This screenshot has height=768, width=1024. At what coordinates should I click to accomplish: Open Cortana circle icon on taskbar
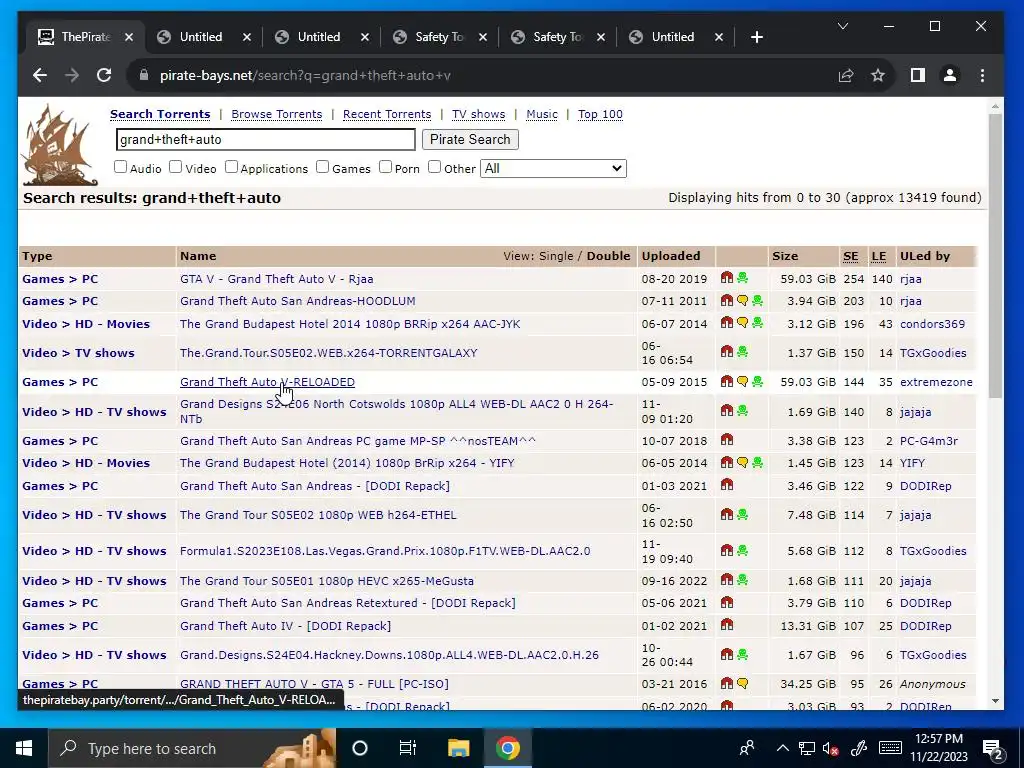pyautogui.click(x=360, y=748)
